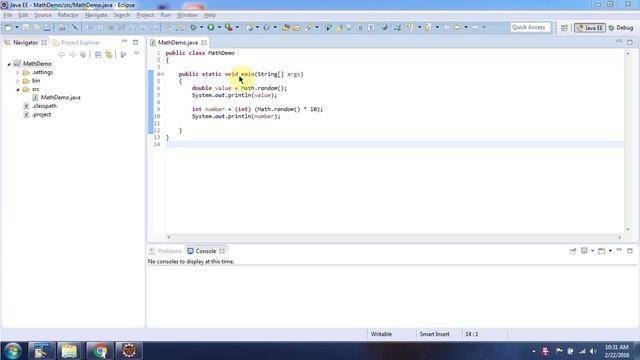Open the File menu
This screenshot has width=640, height=360.
8,15
